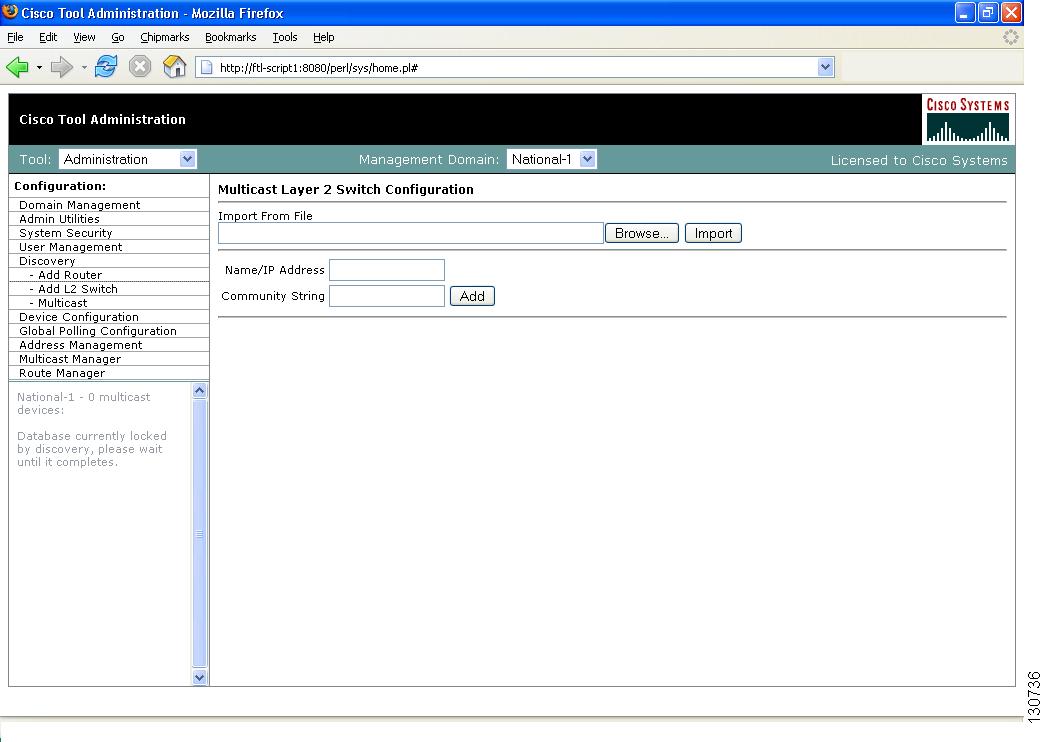
Task: Focus the Name/IP Address input field
Action: click(387, 270)
